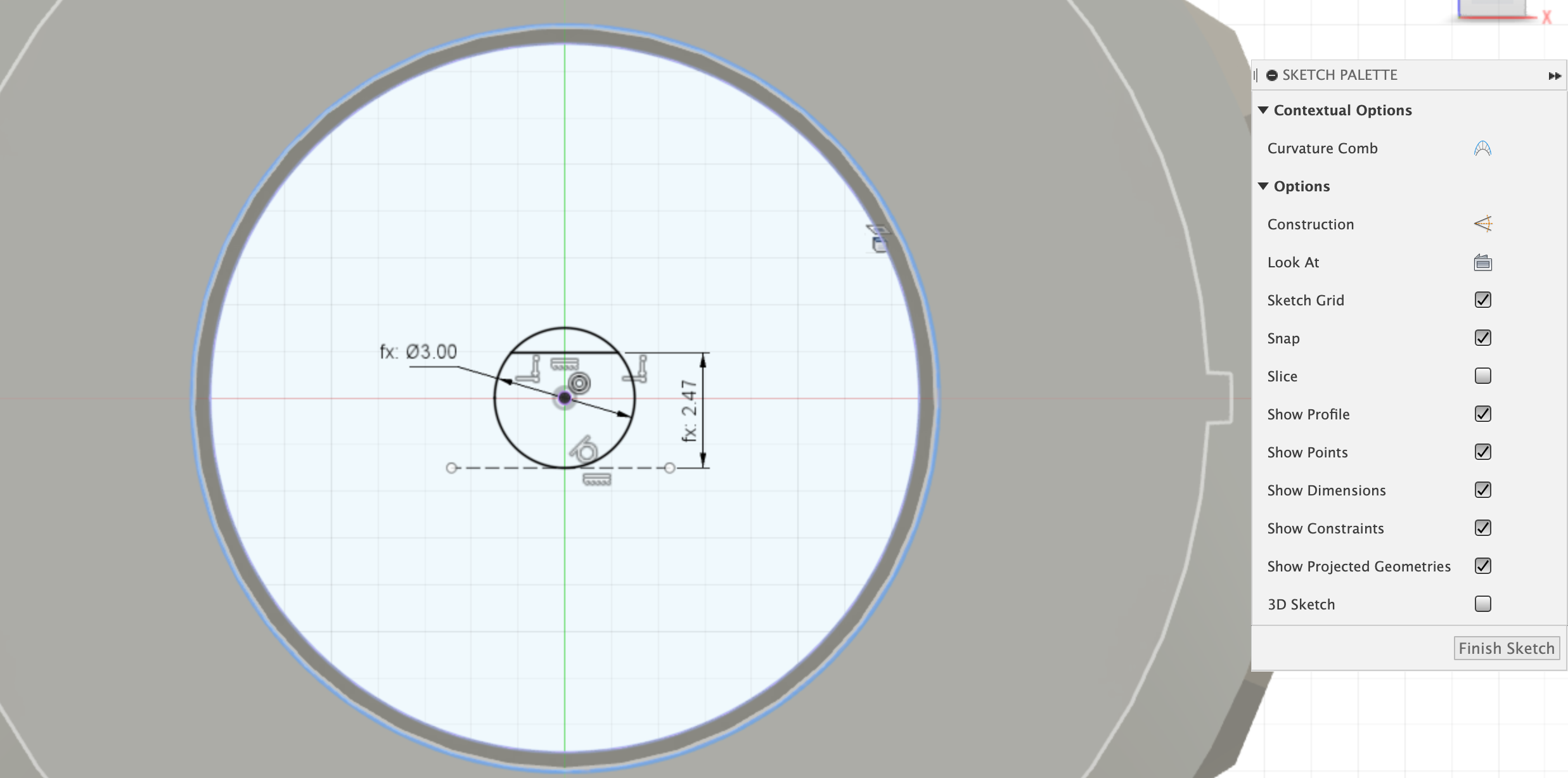
Task: Click the view cube X axis corner
Action: tap(1546, 18)
